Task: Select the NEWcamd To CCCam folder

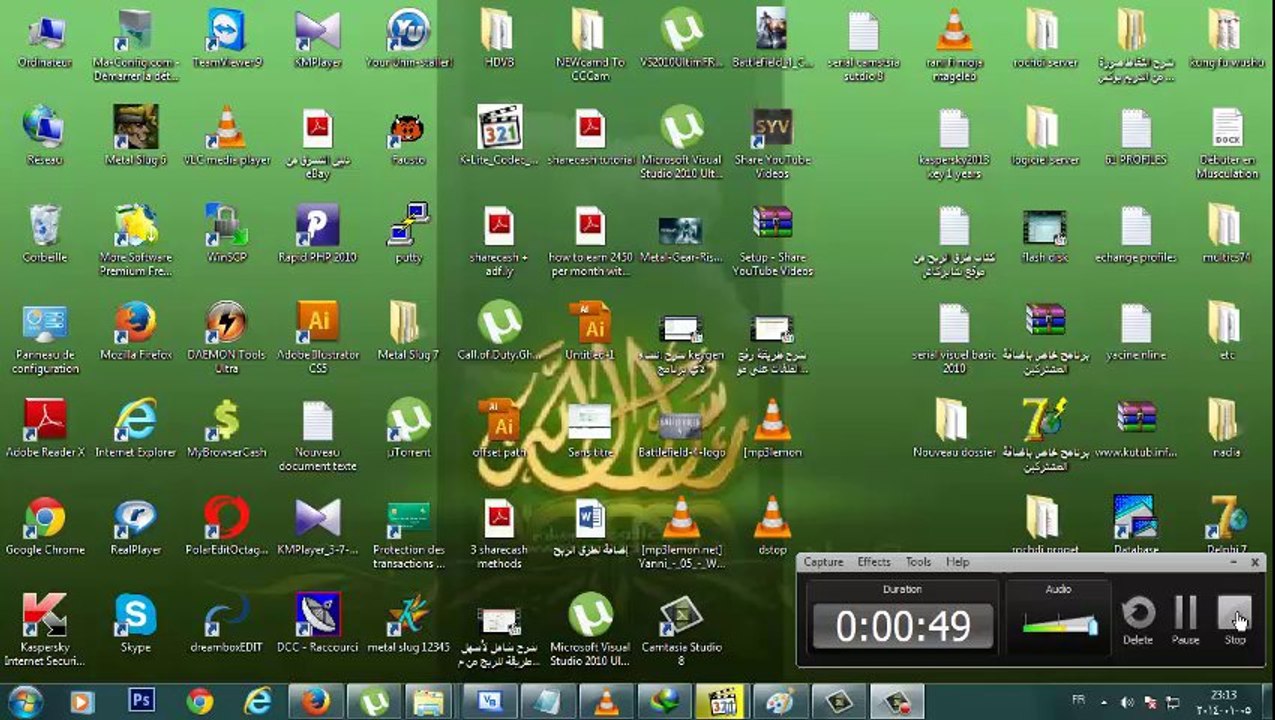Action: (590, 45)
